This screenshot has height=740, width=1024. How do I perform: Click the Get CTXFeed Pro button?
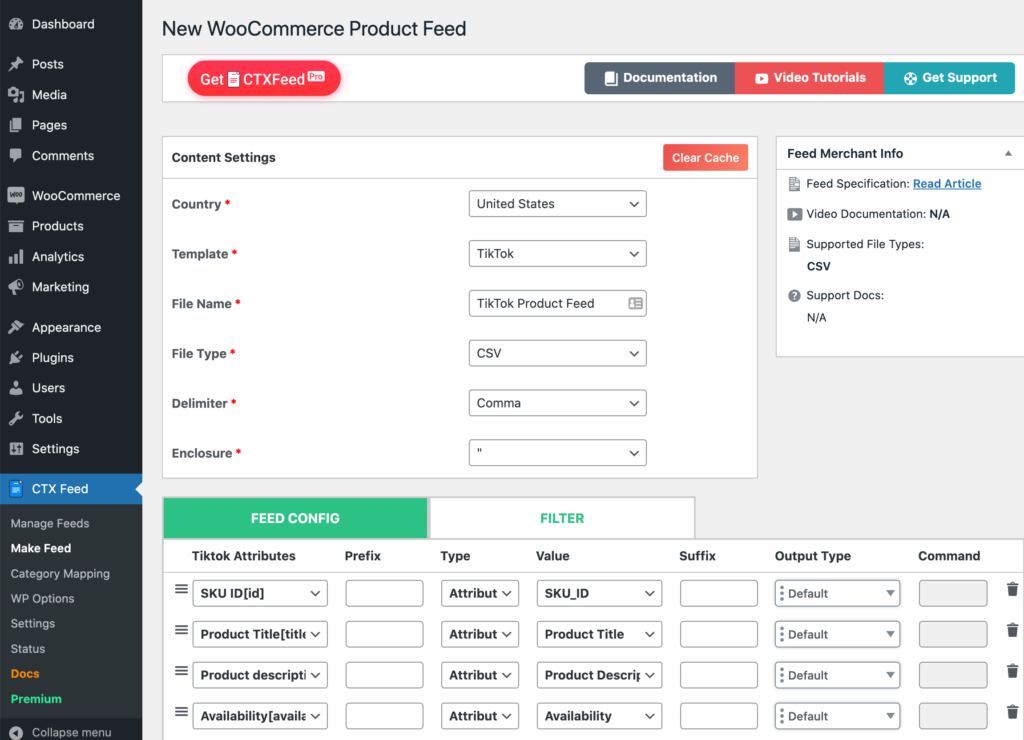(x=264, y=78)
